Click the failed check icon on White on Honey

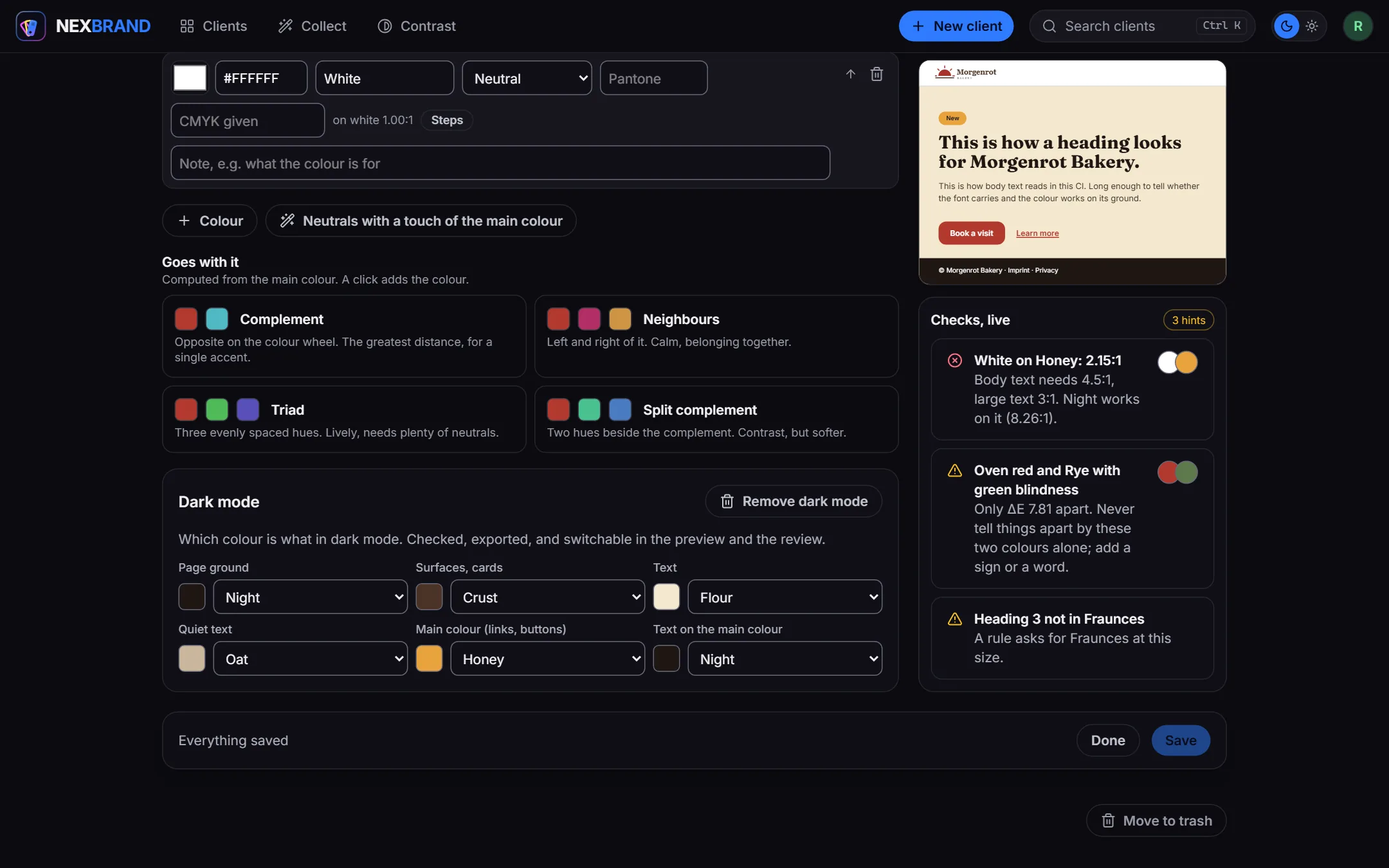click(955, 360)
